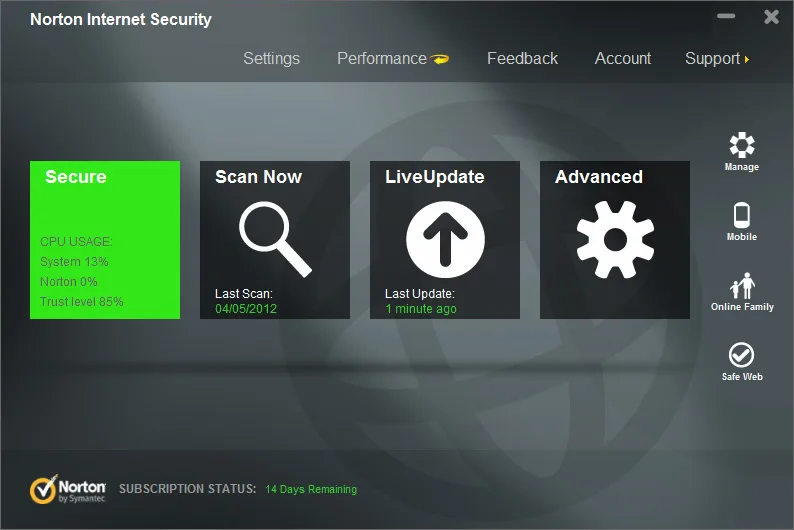This screenshot has width=794, height=530.
Task: Click the Trust level 85% text
Action: pos(82,302)
